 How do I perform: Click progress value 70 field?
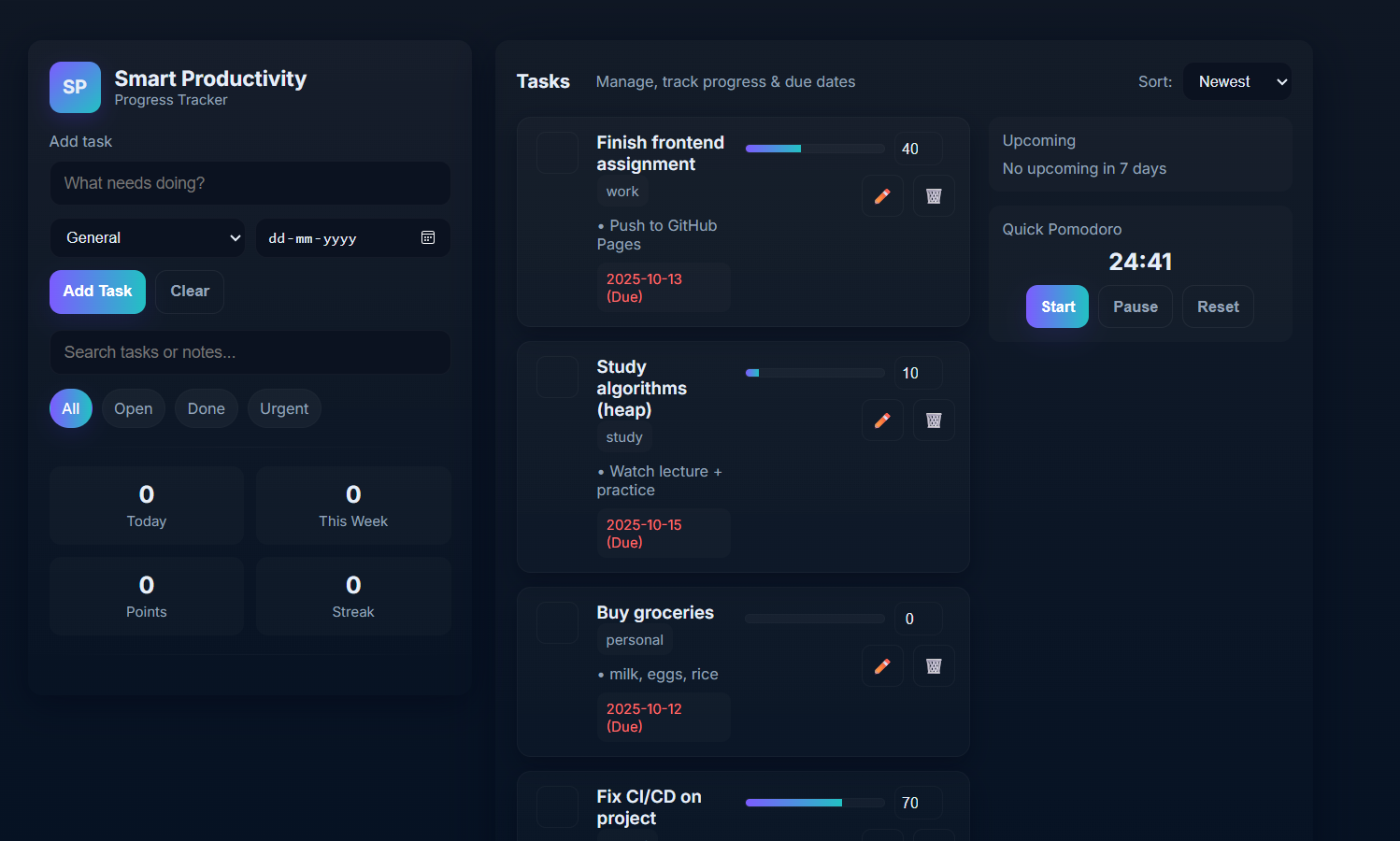point(918,803)
